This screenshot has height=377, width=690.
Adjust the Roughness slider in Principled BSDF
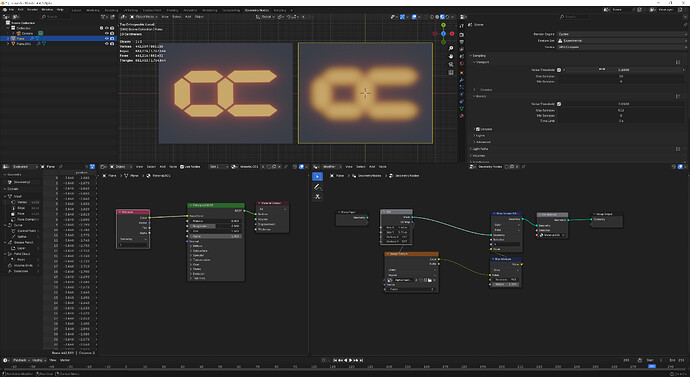coord(215,226)
